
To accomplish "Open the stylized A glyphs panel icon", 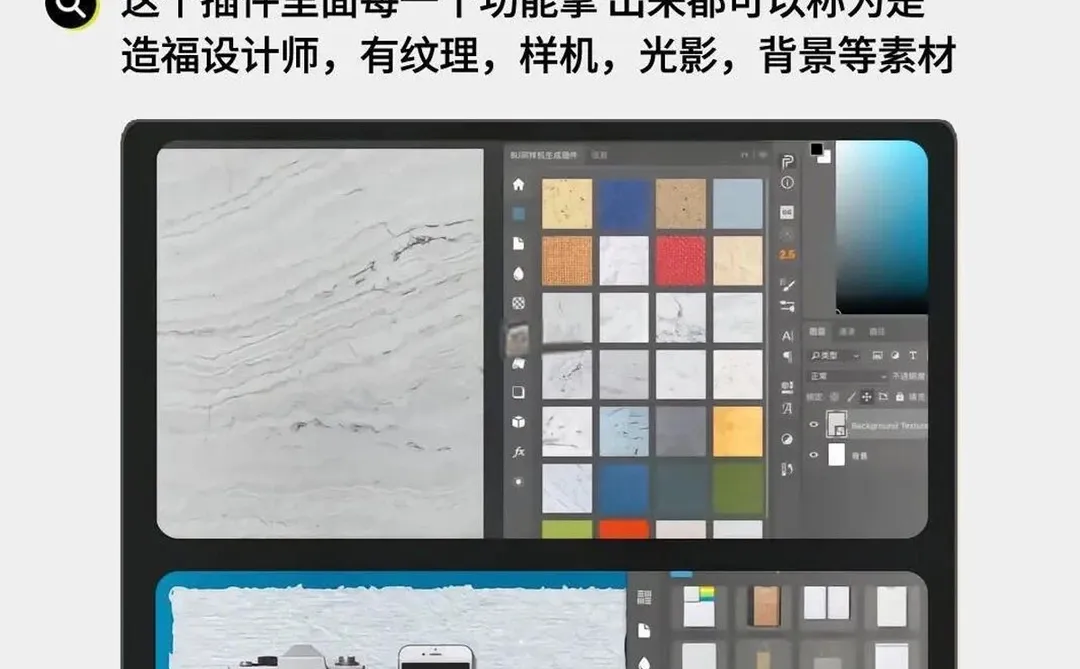I will [x=787, y=409].
